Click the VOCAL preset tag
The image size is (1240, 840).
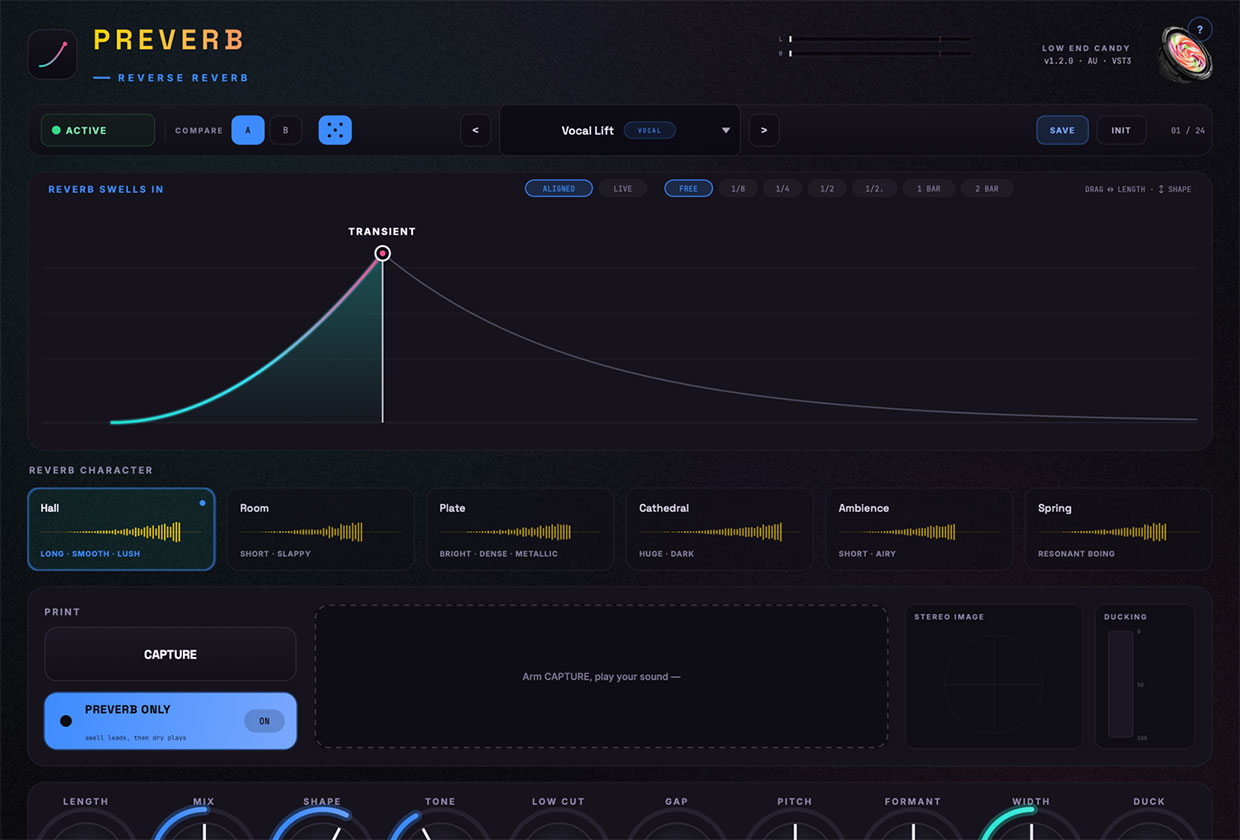[x=650, y=130]
